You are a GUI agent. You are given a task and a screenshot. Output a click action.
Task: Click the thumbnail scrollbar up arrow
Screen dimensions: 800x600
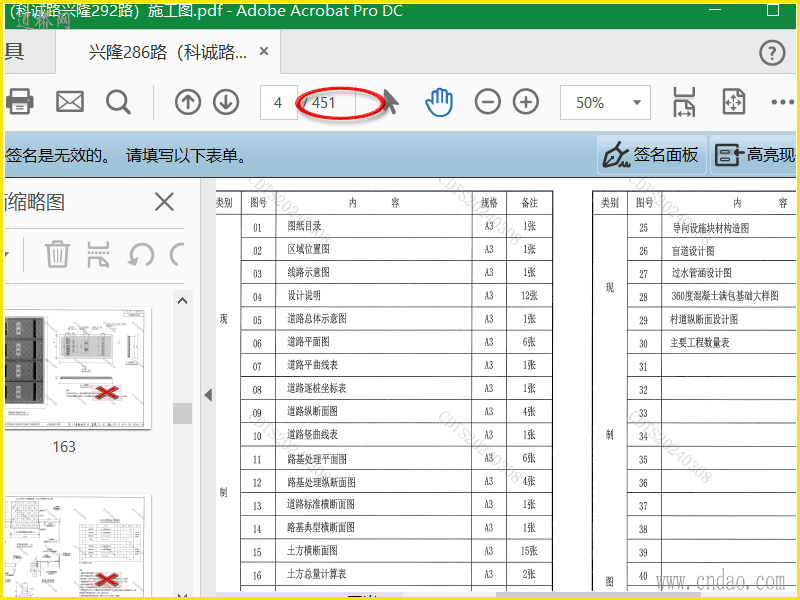[x=183, y=301]
